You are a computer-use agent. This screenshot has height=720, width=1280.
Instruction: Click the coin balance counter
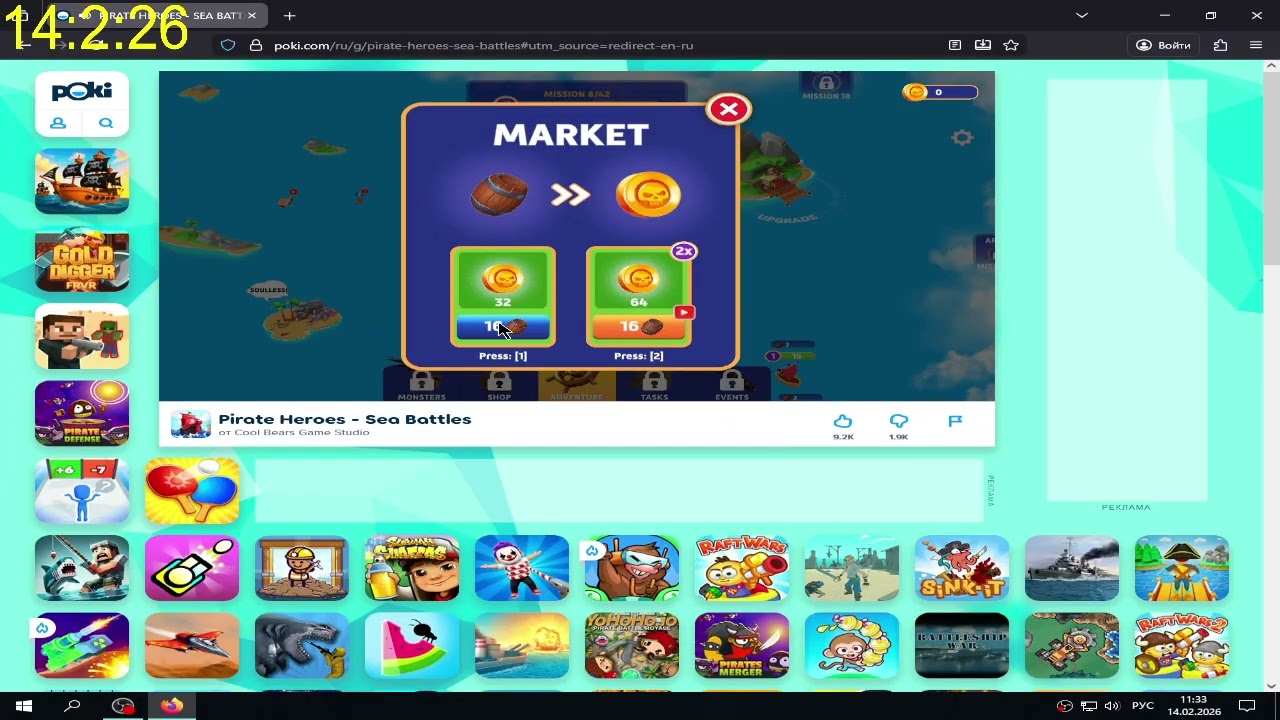pyautogui.click(x=940, y=92)
